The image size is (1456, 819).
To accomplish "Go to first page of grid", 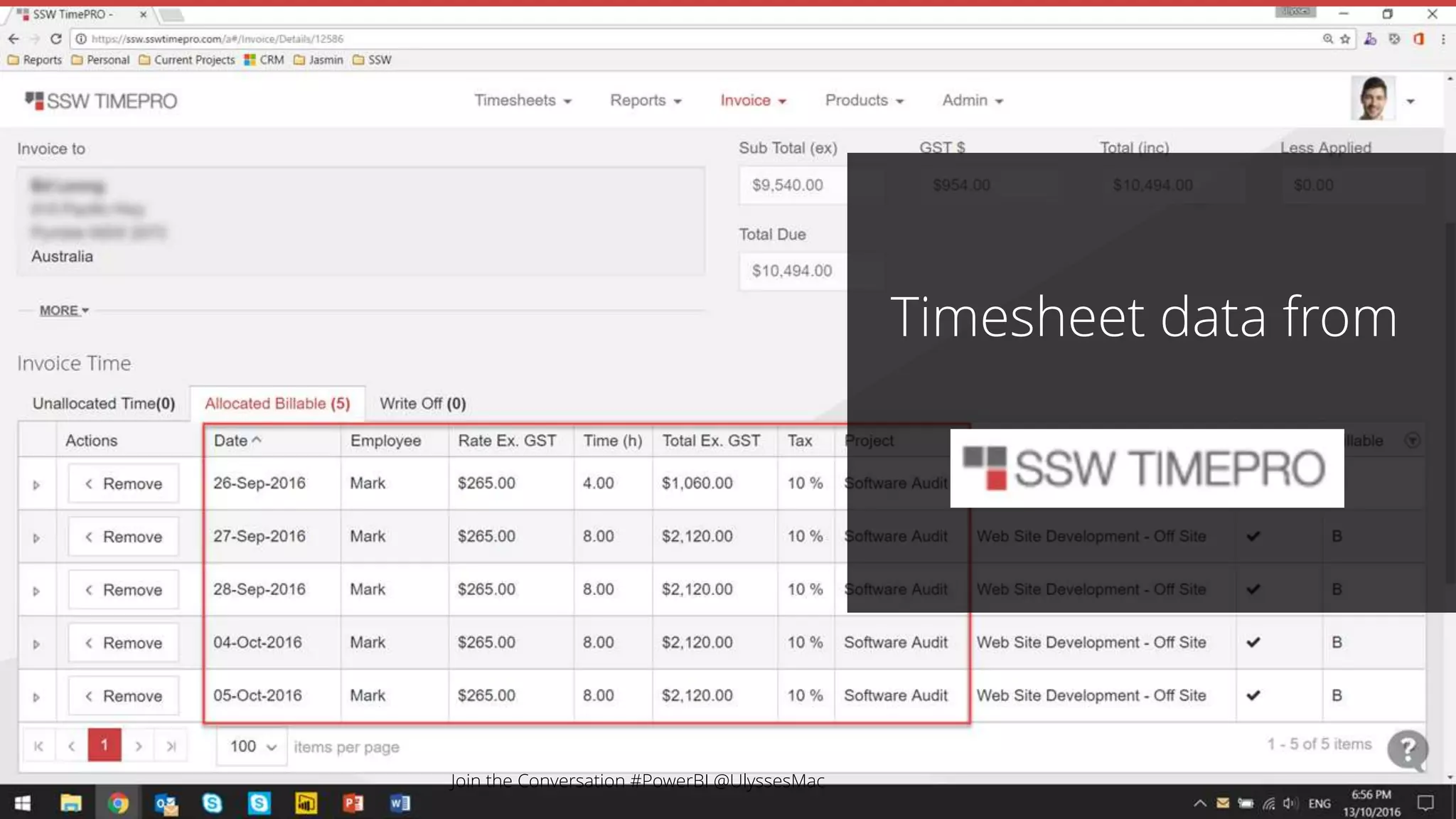I will point(38,746).
